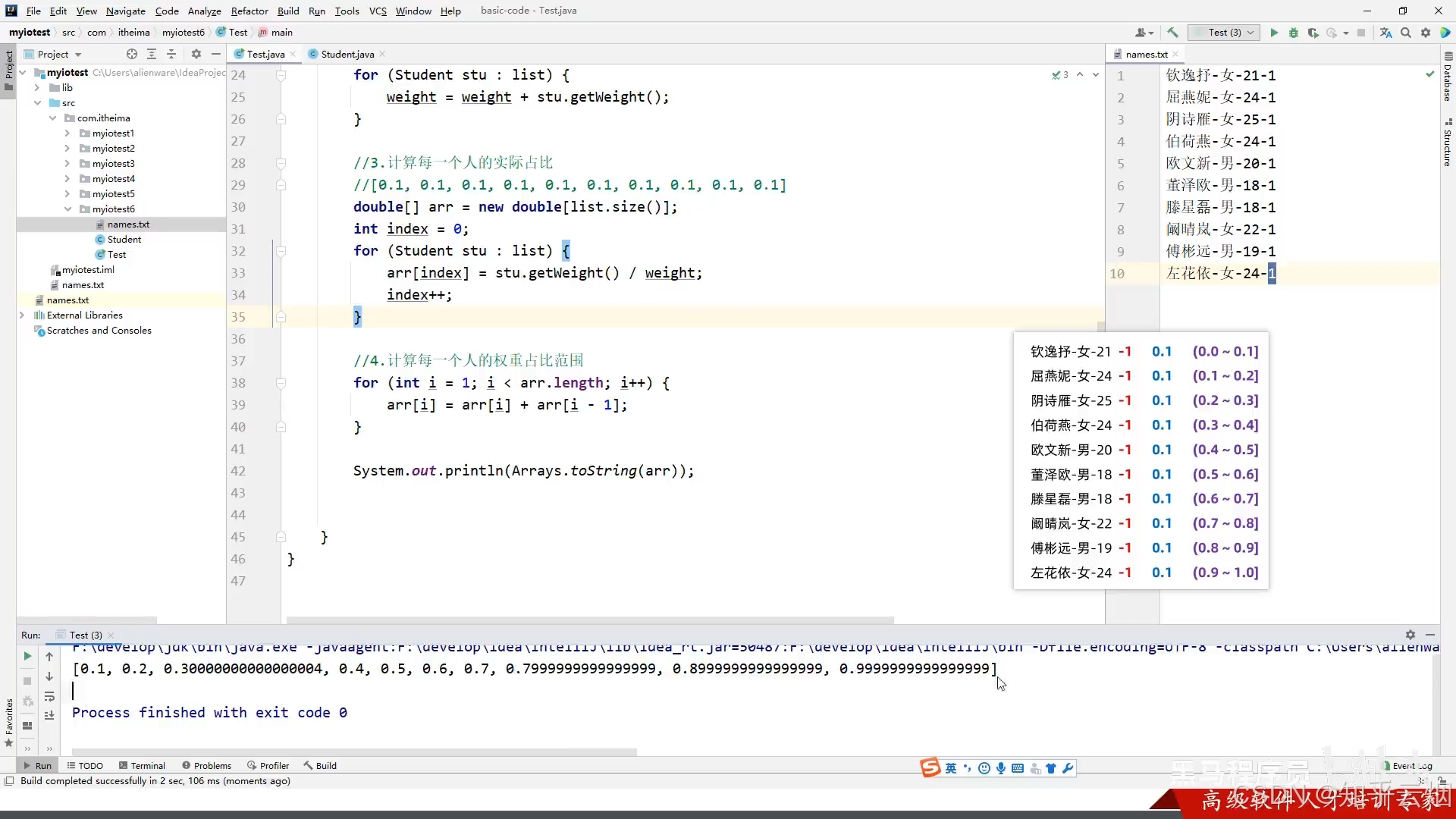Switch to Student.java editor tab
1456x819 pixels.
[x=347, y=54]
